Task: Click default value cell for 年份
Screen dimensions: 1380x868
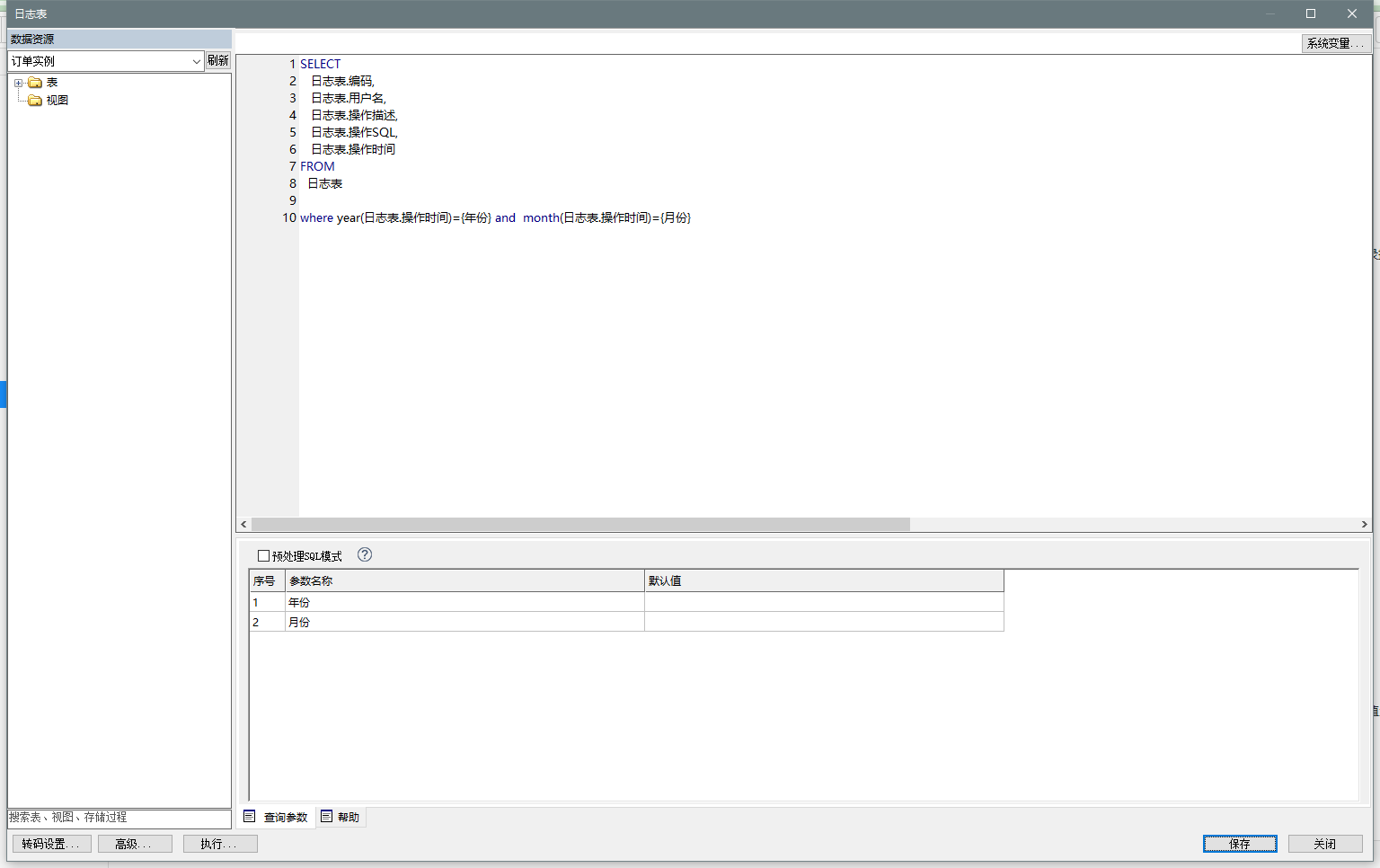Action: click(823, 602)
